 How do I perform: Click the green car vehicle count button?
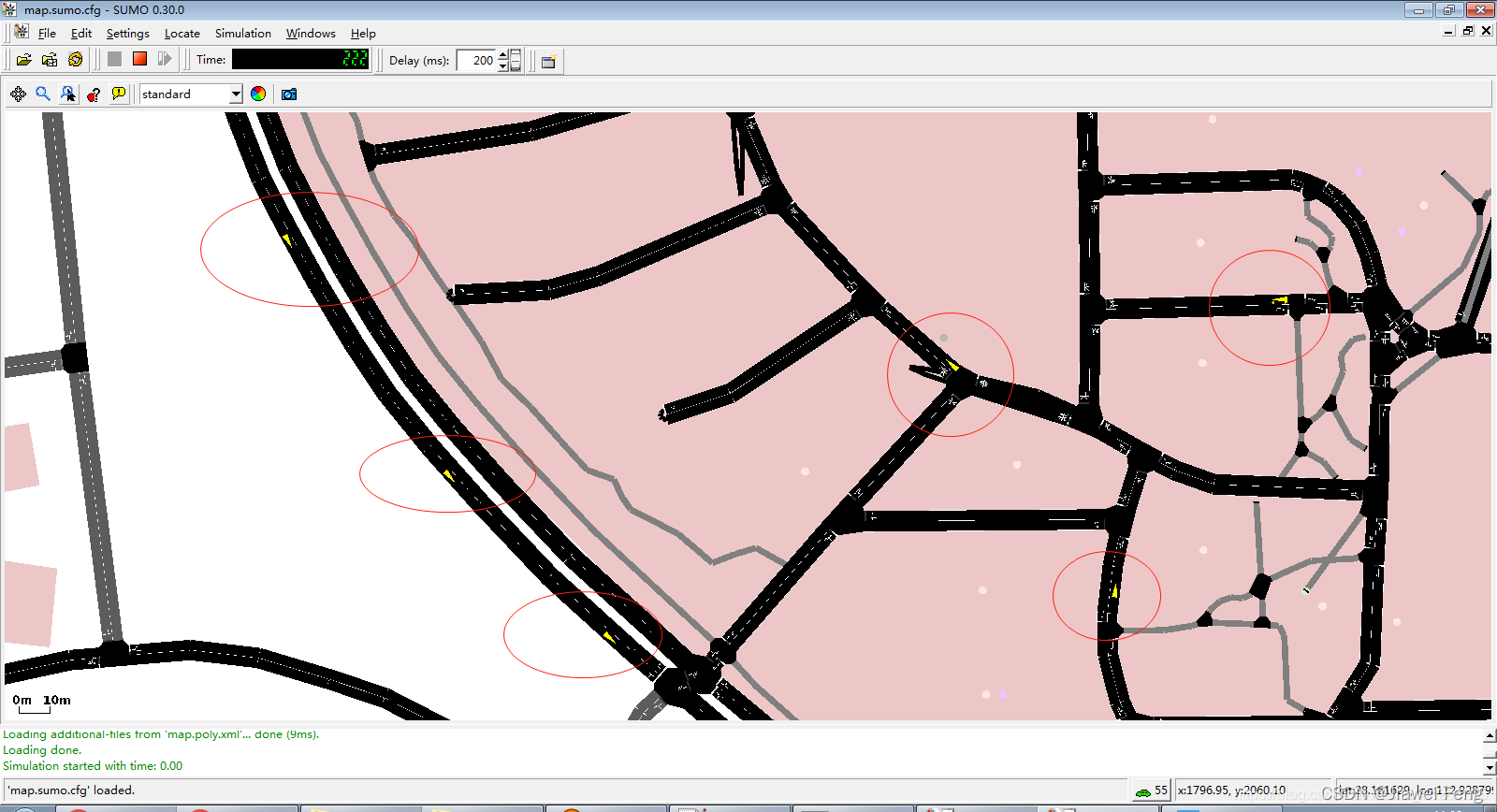click(x=1152, y=790)
